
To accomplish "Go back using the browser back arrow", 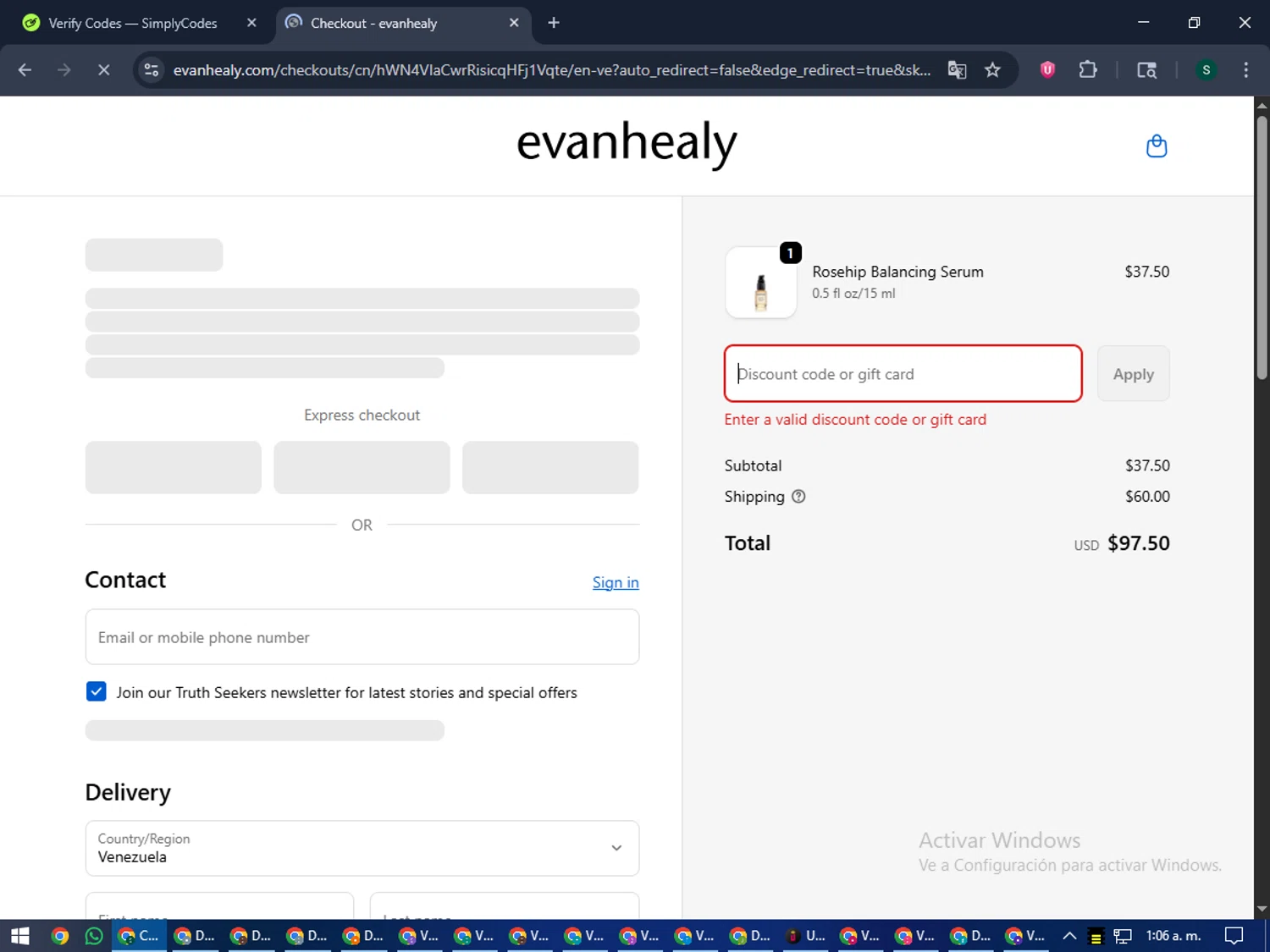I will [x=25, y=70].
